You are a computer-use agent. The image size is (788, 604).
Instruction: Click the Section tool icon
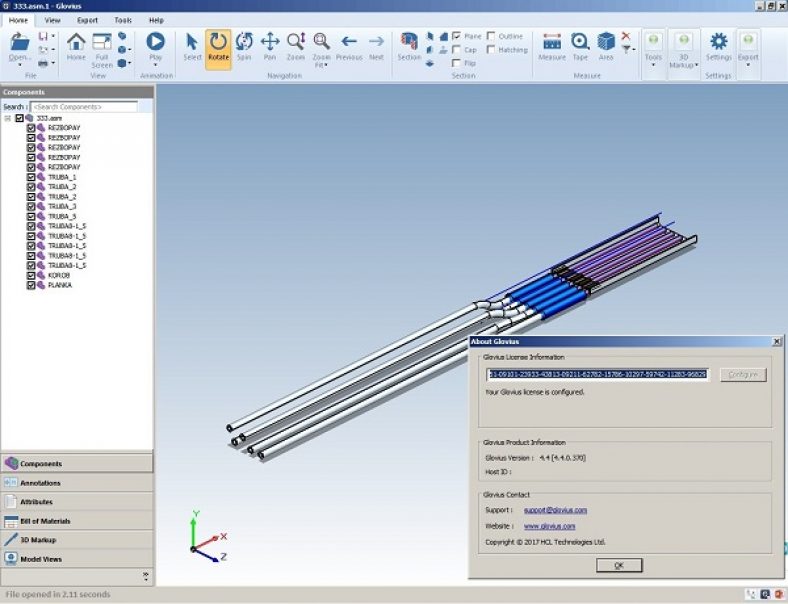(409, 46)
